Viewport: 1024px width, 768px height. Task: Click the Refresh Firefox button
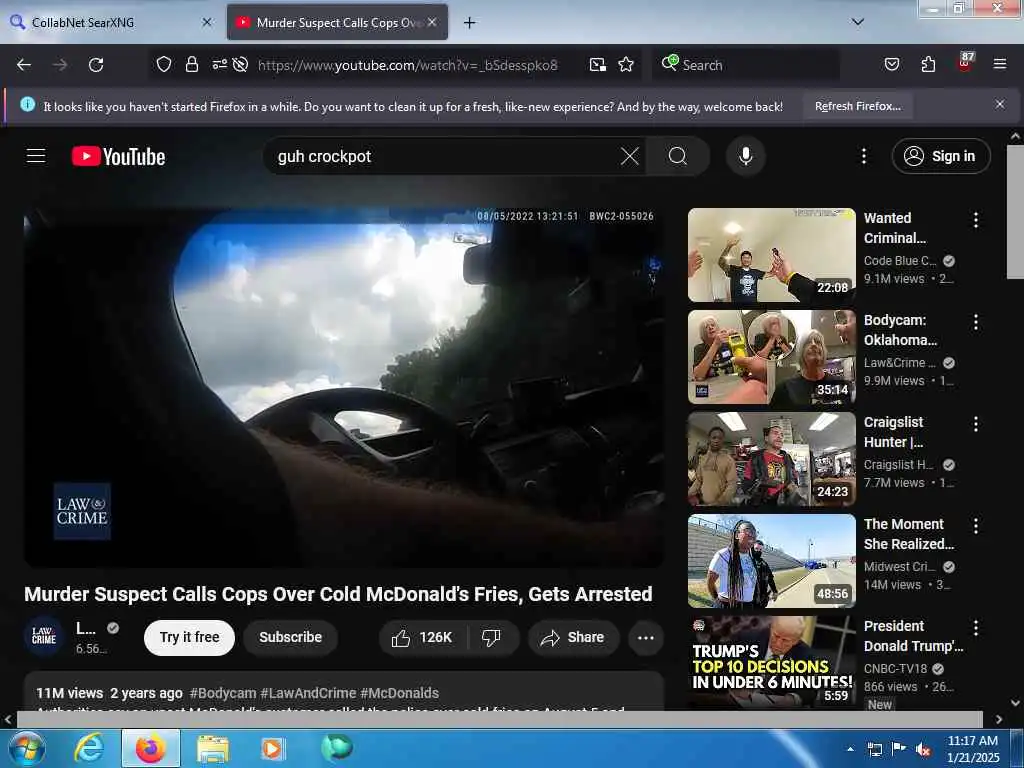point(857,106)
